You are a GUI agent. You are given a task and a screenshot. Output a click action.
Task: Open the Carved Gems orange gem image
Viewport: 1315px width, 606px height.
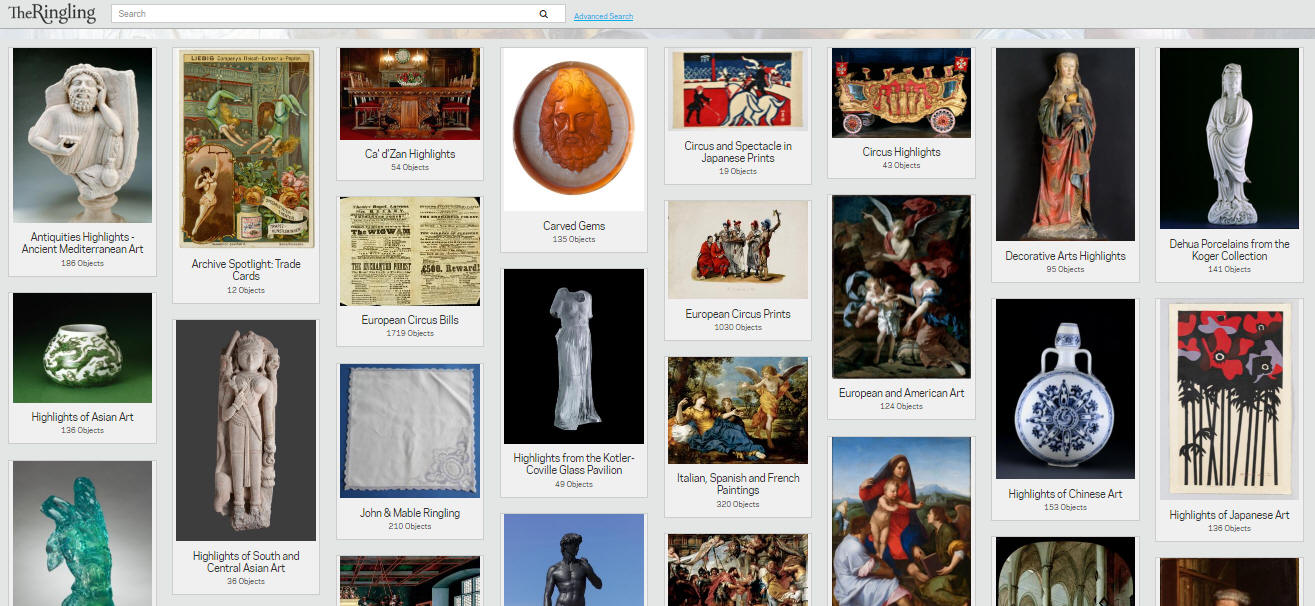[x=574, y=129]
